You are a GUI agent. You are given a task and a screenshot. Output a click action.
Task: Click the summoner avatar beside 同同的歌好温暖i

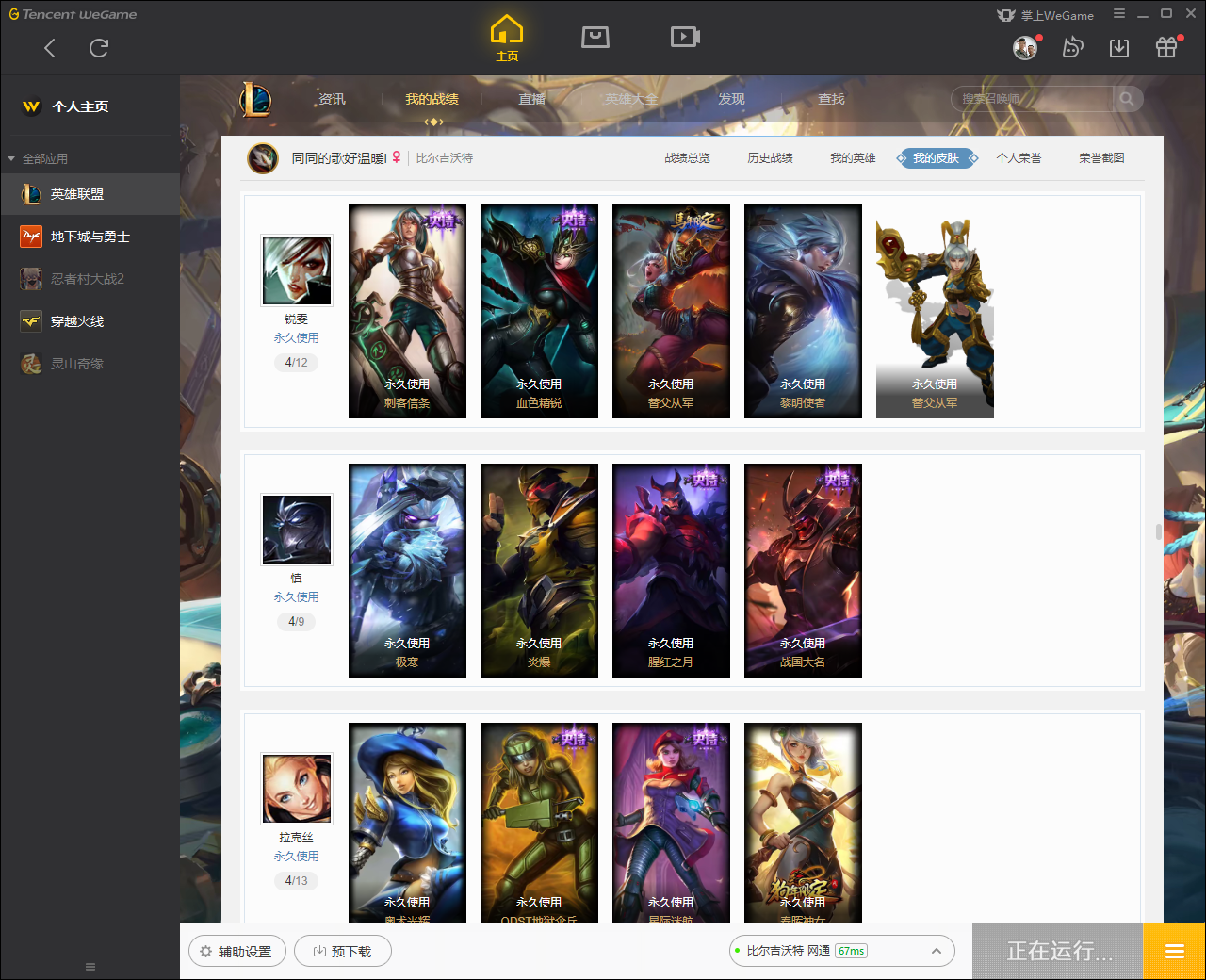(x=263, y=158)
